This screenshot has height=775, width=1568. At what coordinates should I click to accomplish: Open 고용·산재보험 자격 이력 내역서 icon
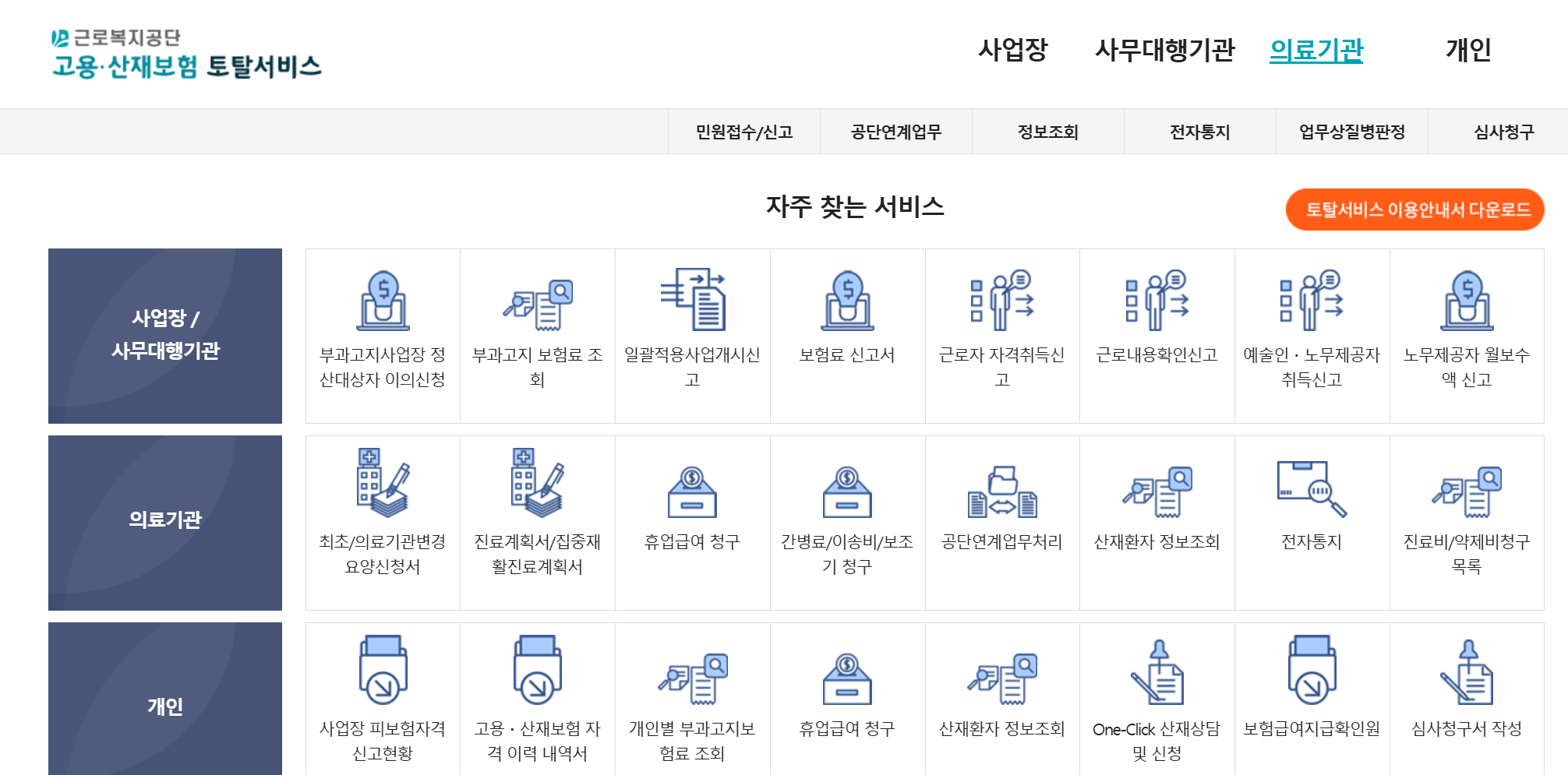538,670
